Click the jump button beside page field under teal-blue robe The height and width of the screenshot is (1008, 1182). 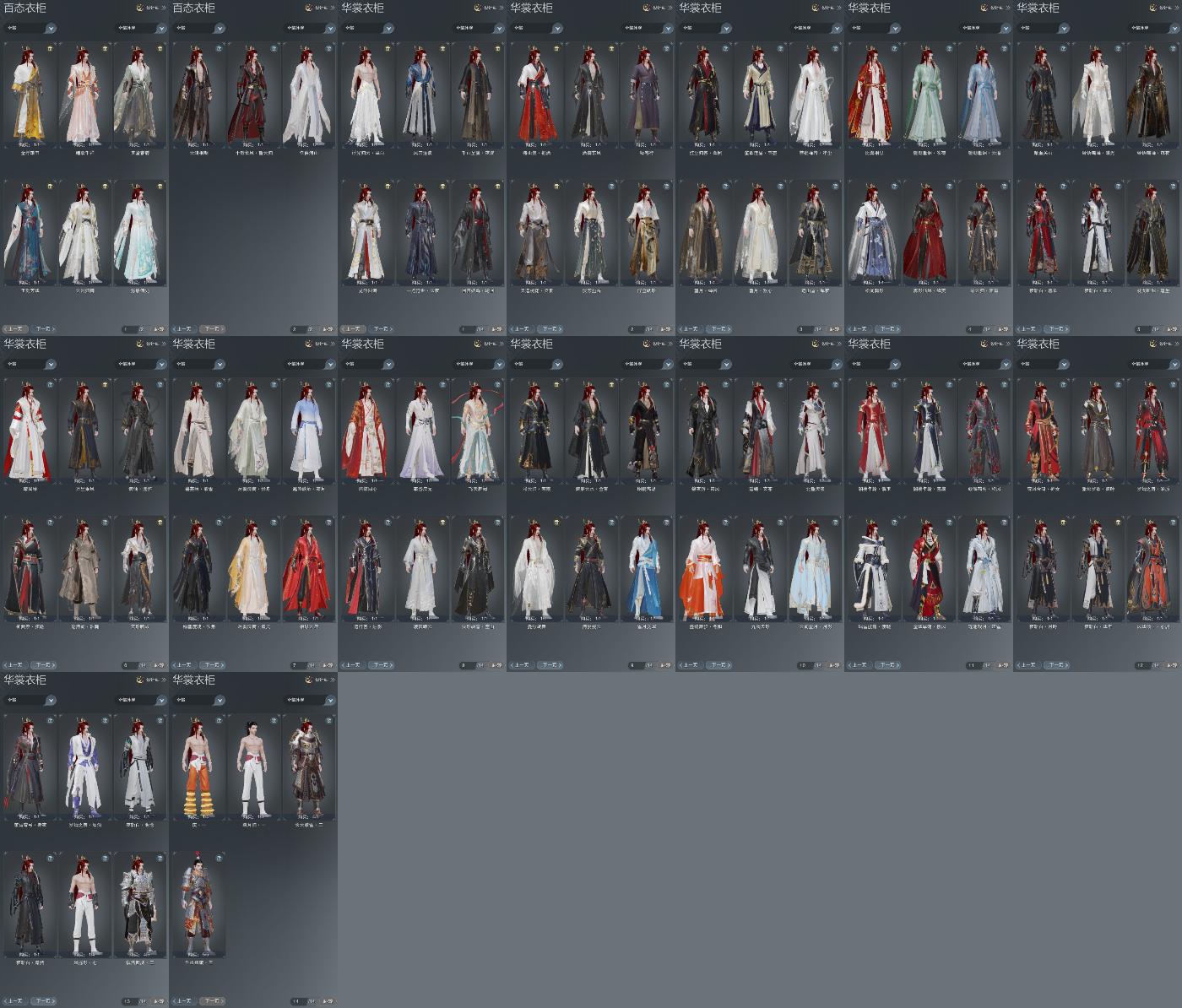coord(160,329)
